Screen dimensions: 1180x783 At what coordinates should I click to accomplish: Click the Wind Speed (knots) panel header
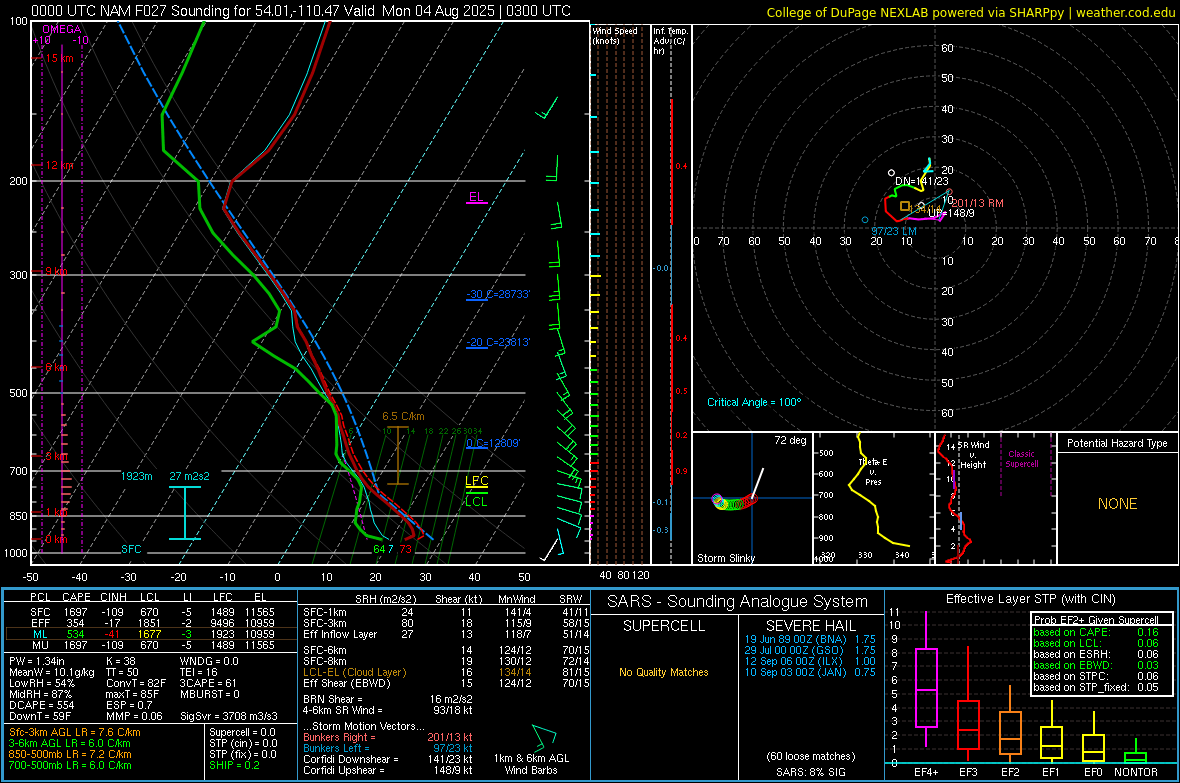pyautogui.click(x=615, y=35)
